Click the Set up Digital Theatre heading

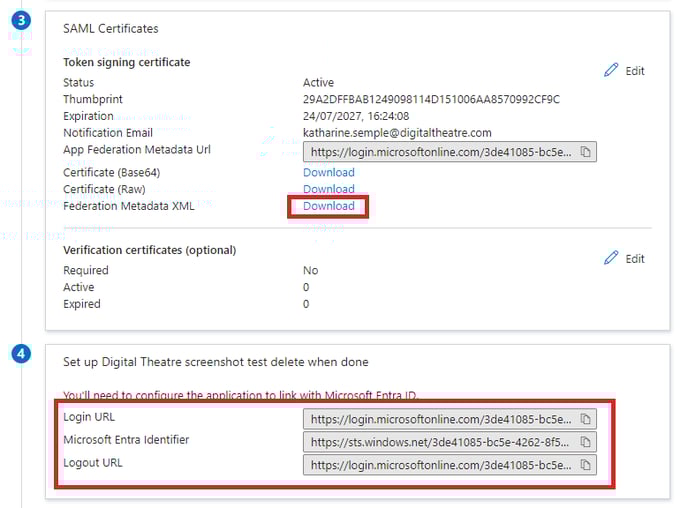(x=216, y=362)
